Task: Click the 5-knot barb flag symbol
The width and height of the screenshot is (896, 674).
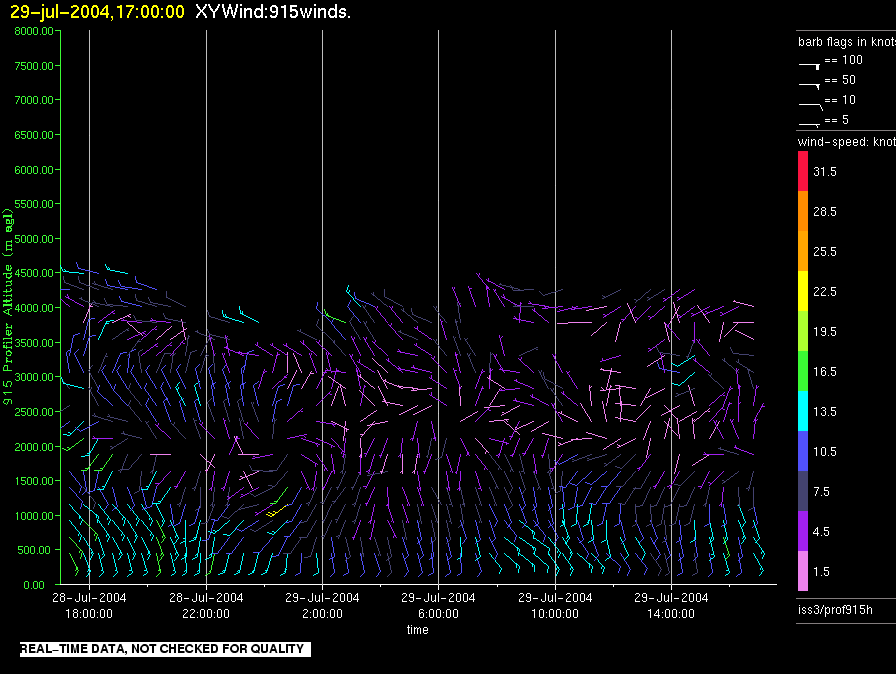Action: point(809,123)
